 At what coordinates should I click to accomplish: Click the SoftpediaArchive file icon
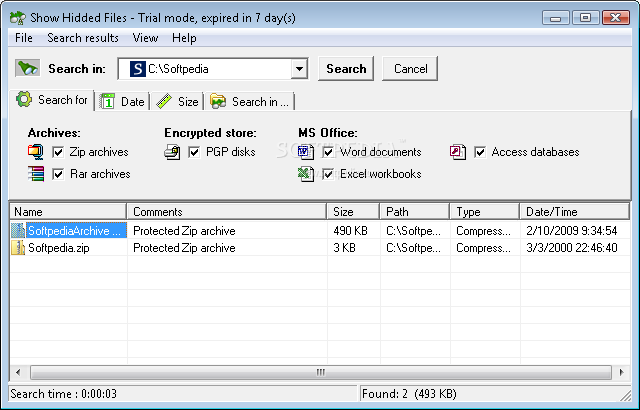tap(18, 231)
